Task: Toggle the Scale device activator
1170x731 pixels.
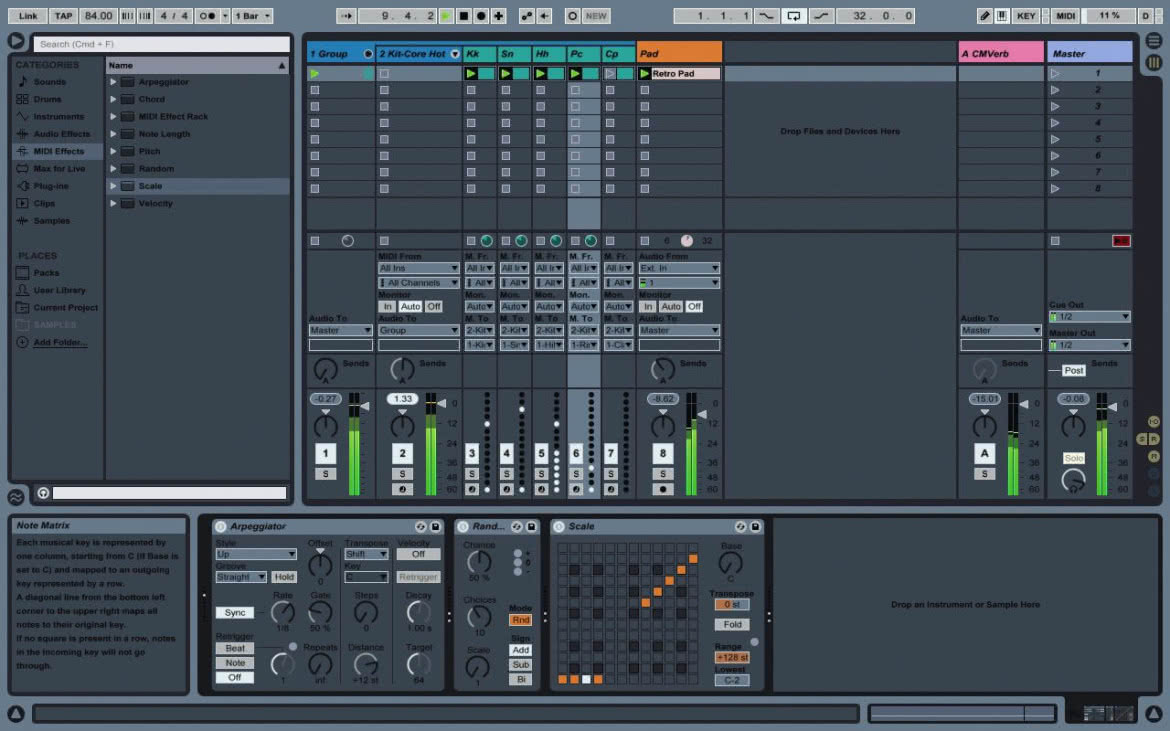Action: [x=559, y=527]
